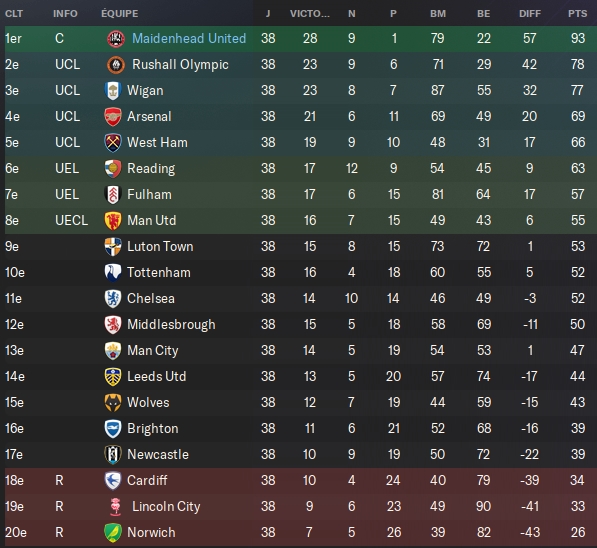The width and height of the screenshot is (597, 548).
Task: Click the Leeds Utd shield badge
Action: coord(113,377)
